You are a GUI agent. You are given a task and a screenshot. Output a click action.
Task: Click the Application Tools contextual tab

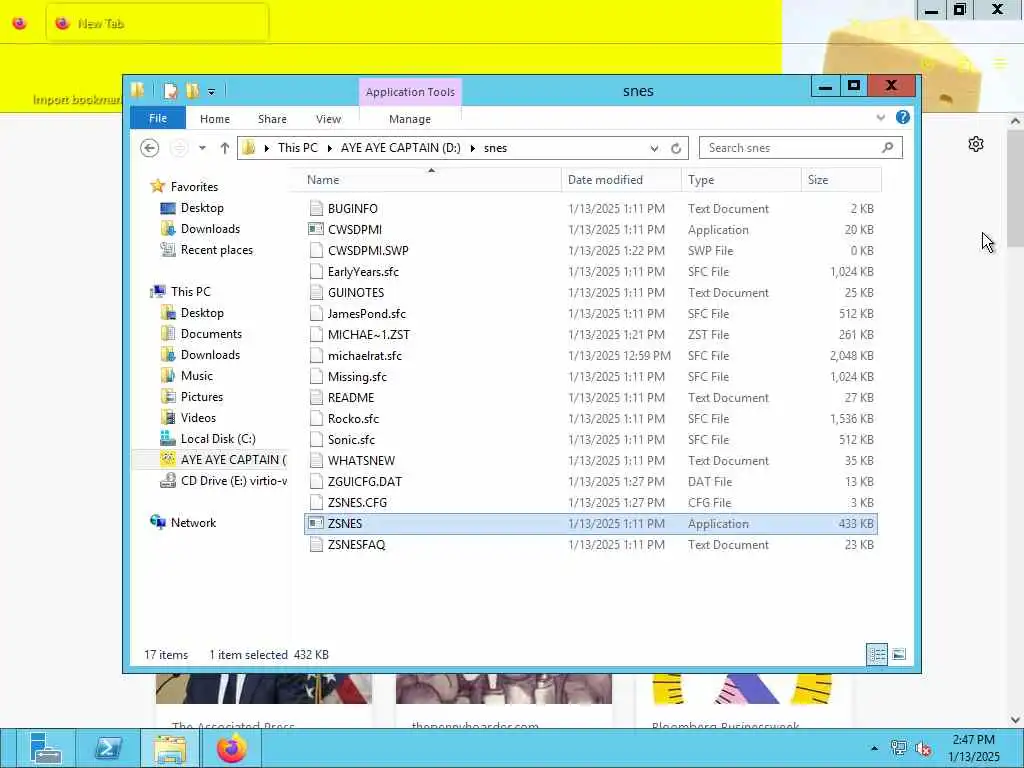(x=410, y=92)
